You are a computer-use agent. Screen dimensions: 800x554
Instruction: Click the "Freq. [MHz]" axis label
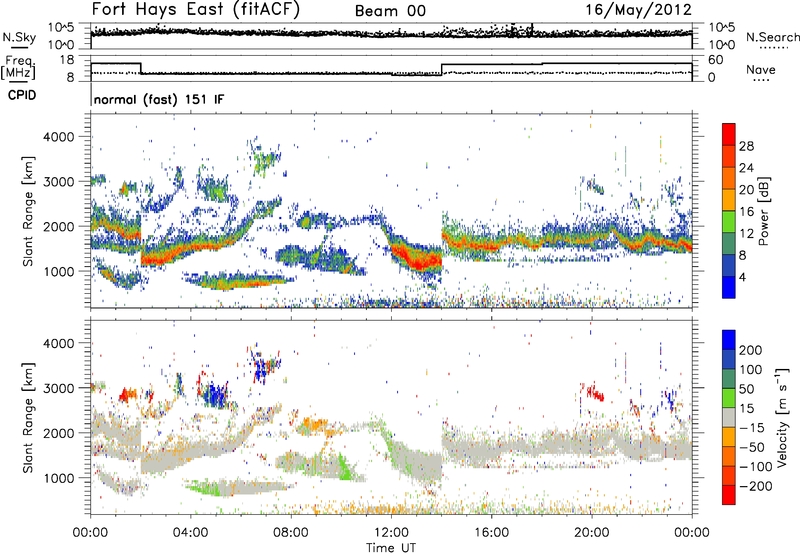[x=18, y=67]
